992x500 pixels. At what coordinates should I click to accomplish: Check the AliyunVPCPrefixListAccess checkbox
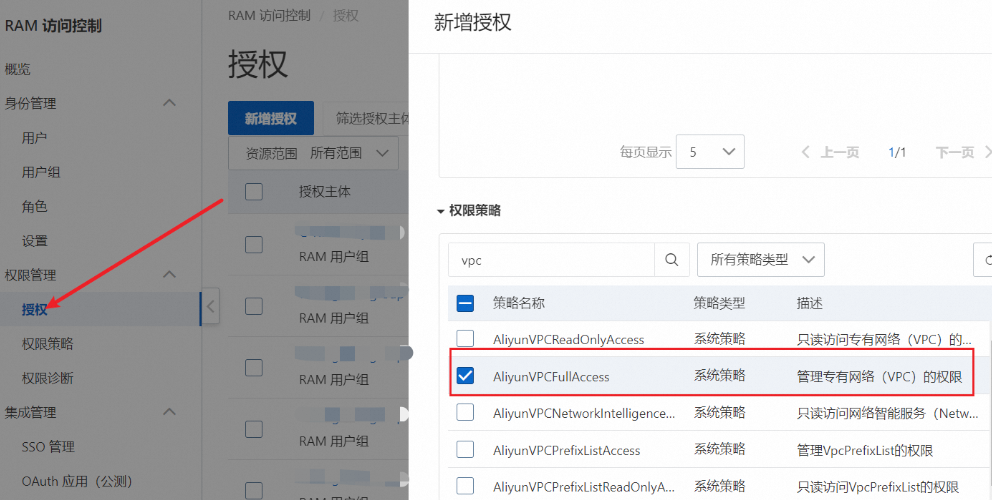click(465, 450)
